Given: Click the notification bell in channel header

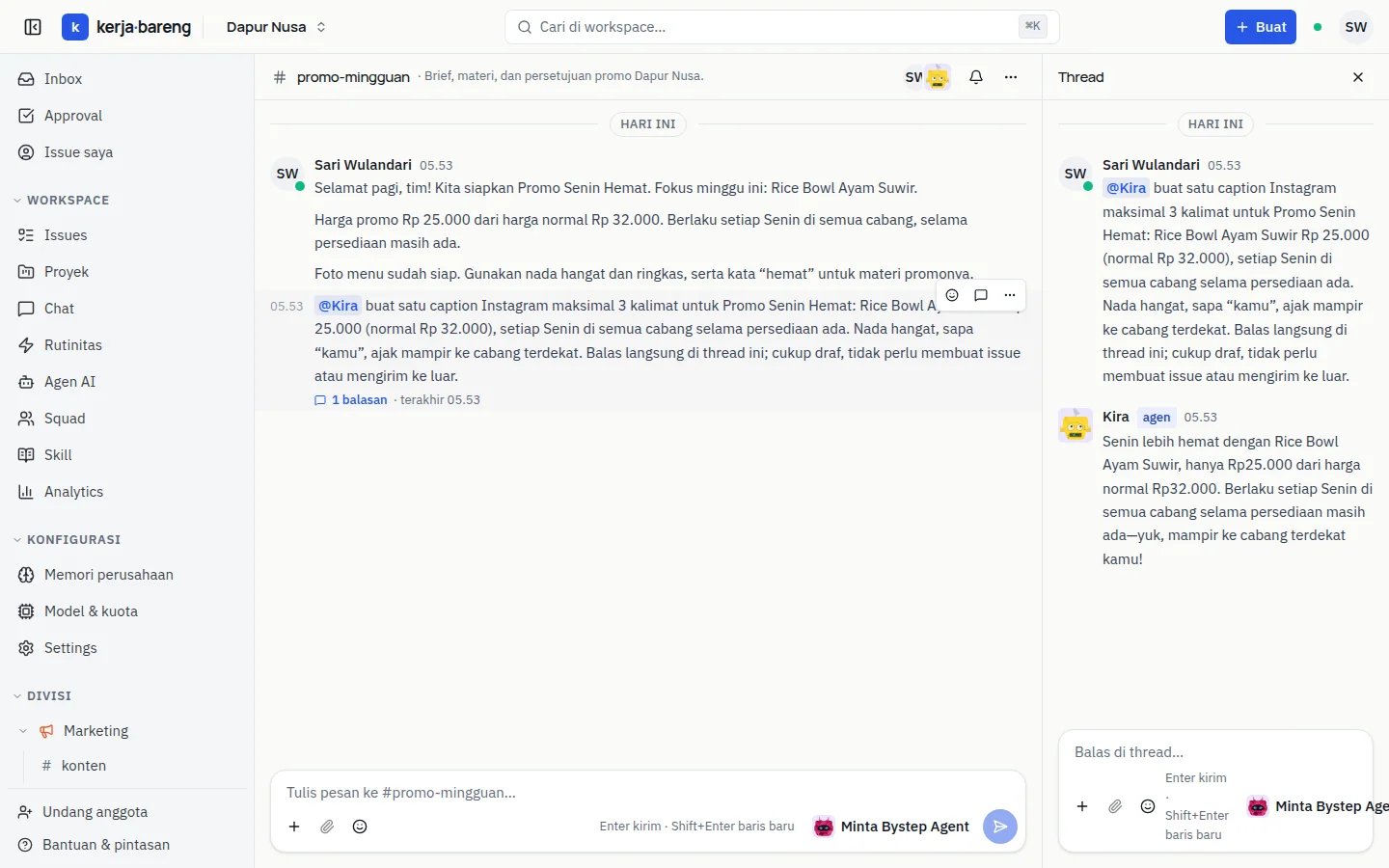Looking at the screenshot, I should pos(976,77).
